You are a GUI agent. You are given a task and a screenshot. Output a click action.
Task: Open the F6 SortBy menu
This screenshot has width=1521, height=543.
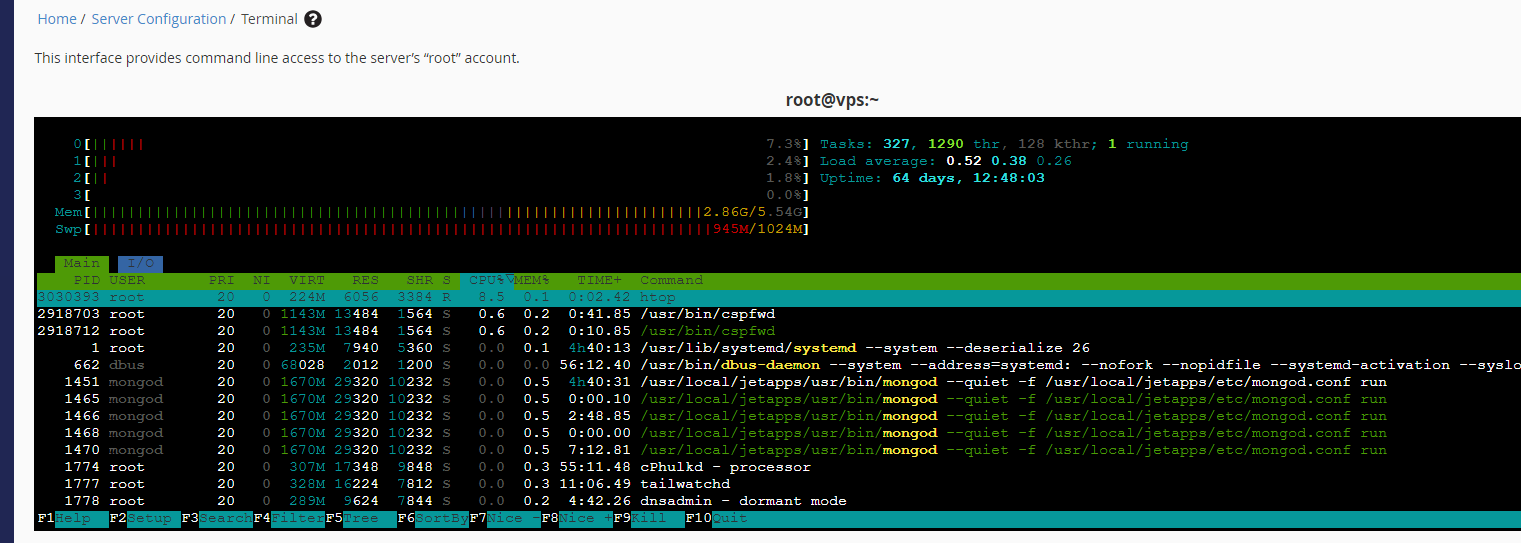433,518
